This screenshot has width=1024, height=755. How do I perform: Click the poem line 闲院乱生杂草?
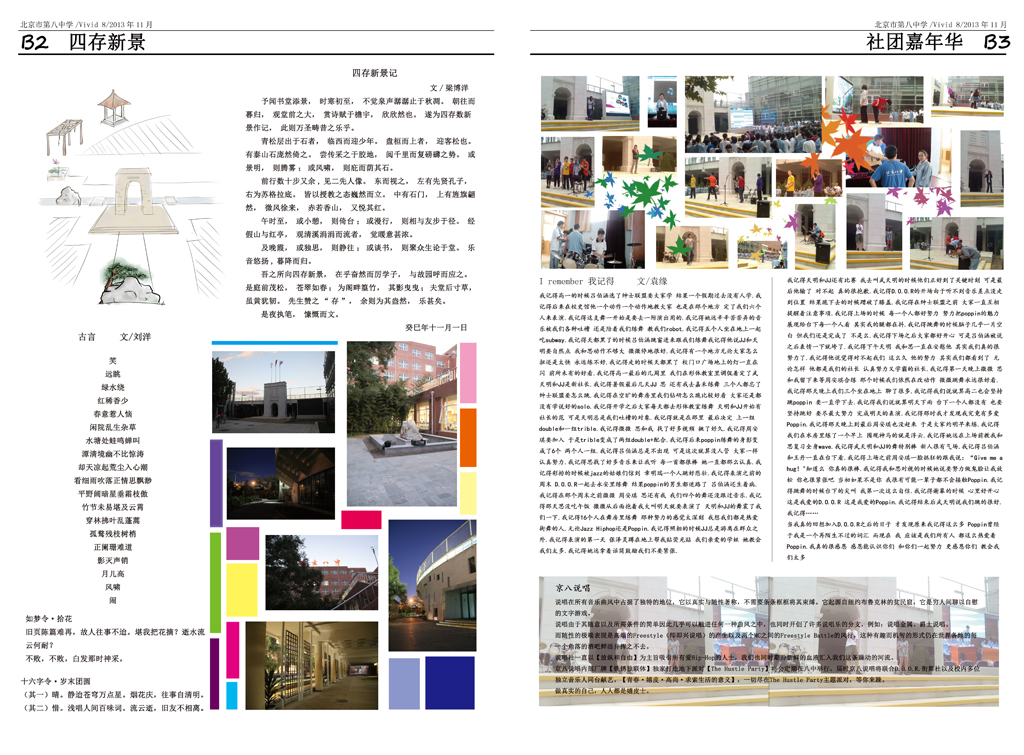coord(112,427)
